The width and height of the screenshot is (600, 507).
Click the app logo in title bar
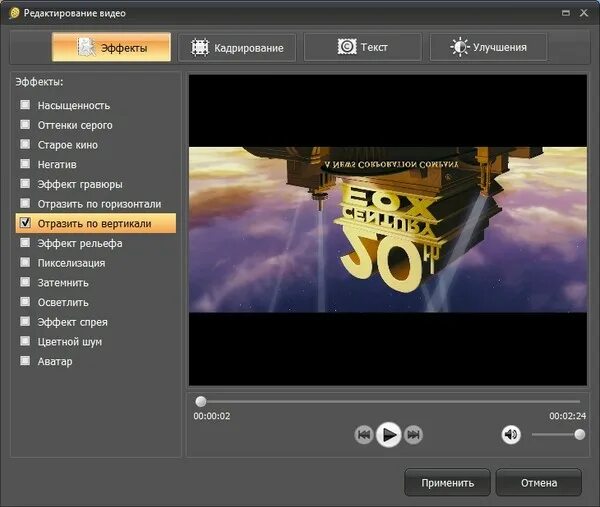tap(15, 13)
